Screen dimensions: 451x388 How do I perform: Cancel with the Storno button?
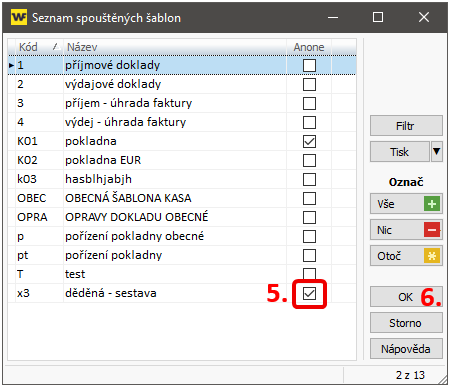point(406,323)
